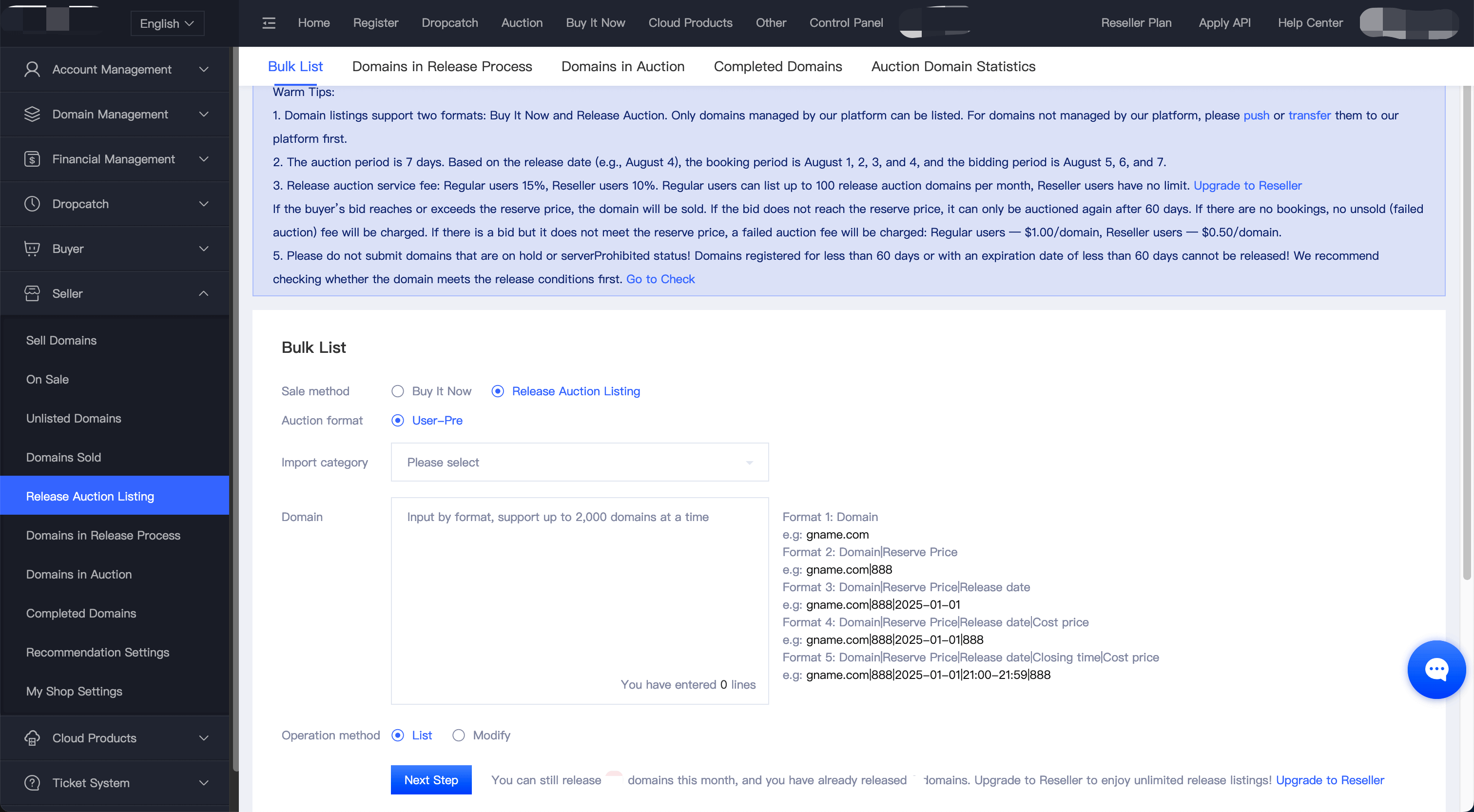The image size is (1474, 812).
Task: Click into the Domain input text area
Action: 580,600
